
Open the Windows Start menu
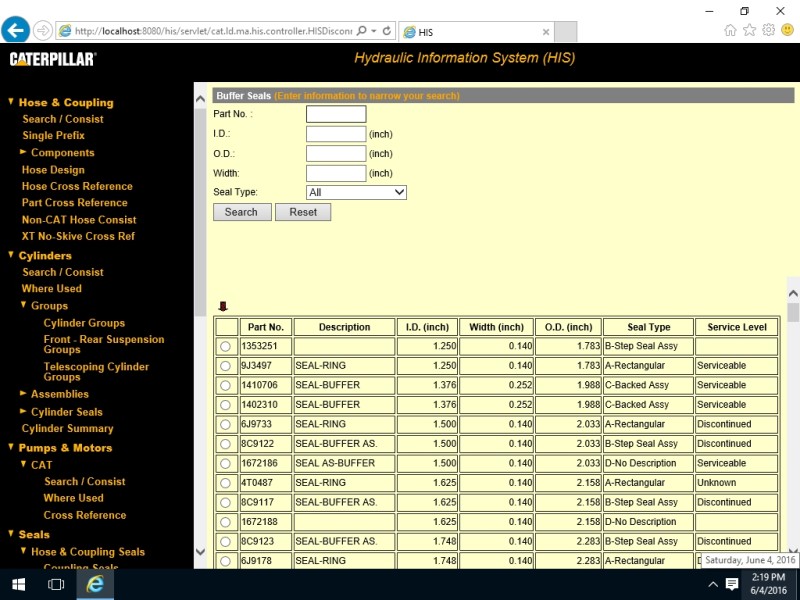(18, 584)
